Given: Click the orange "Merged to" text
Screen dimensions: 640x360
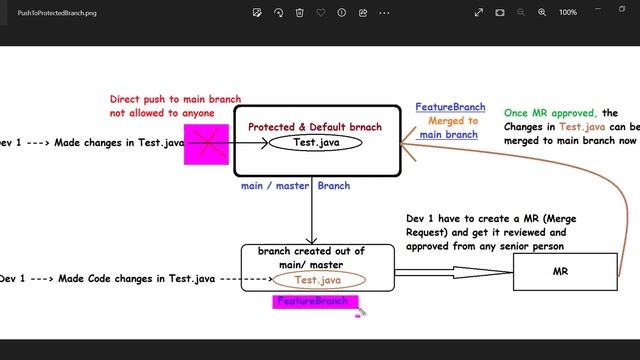Looking at the screenshot, I should click(x=453, y=121).
